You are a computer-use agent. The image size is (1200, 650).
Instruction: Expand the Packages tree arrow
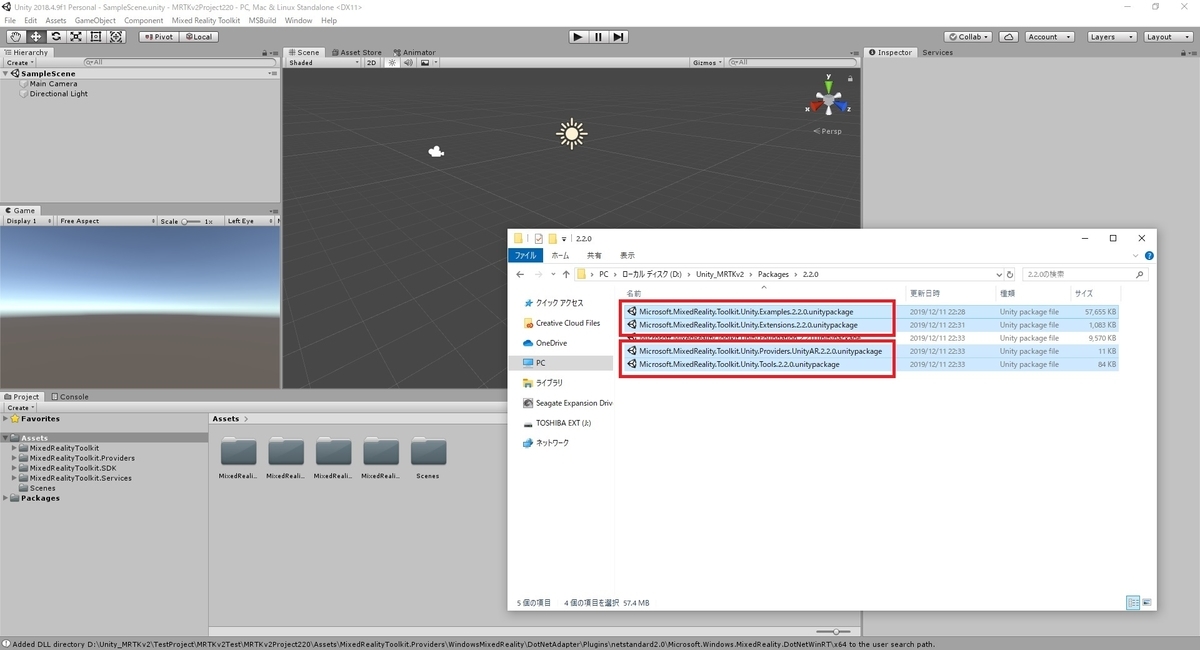click(x=6, y=498)
